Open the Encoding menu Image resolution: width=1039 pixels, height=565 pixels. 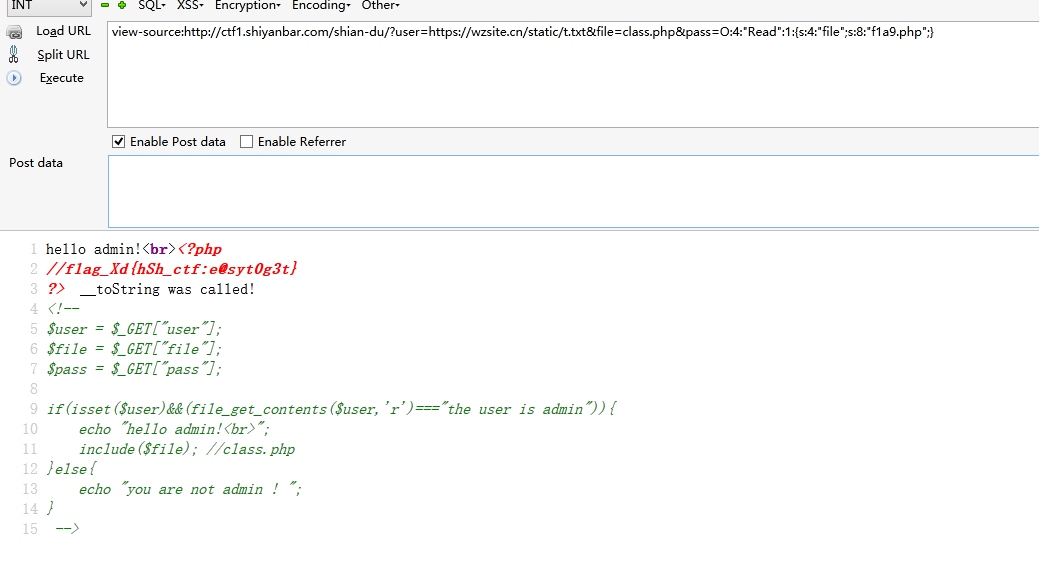coord(321,5)
